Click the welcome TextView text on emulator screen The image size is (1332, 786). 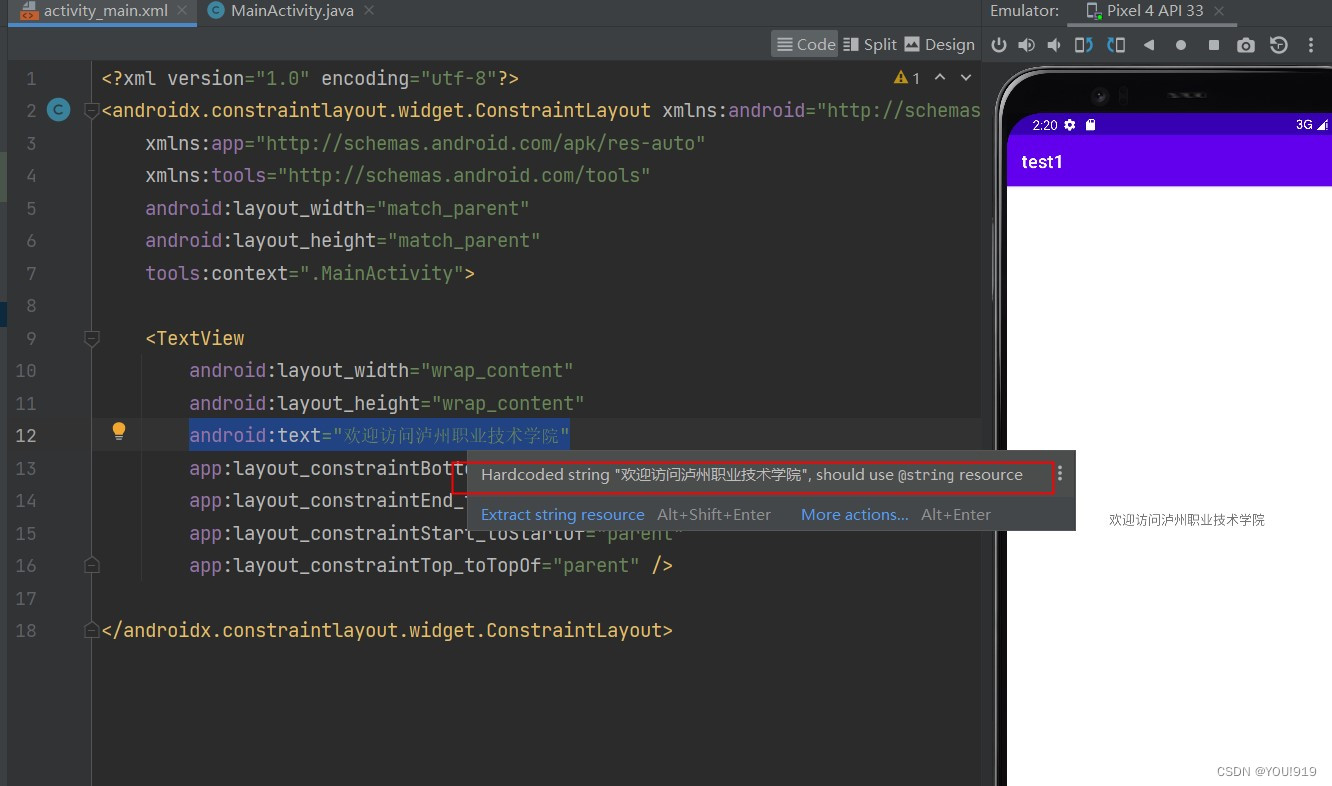(1187, 520)
